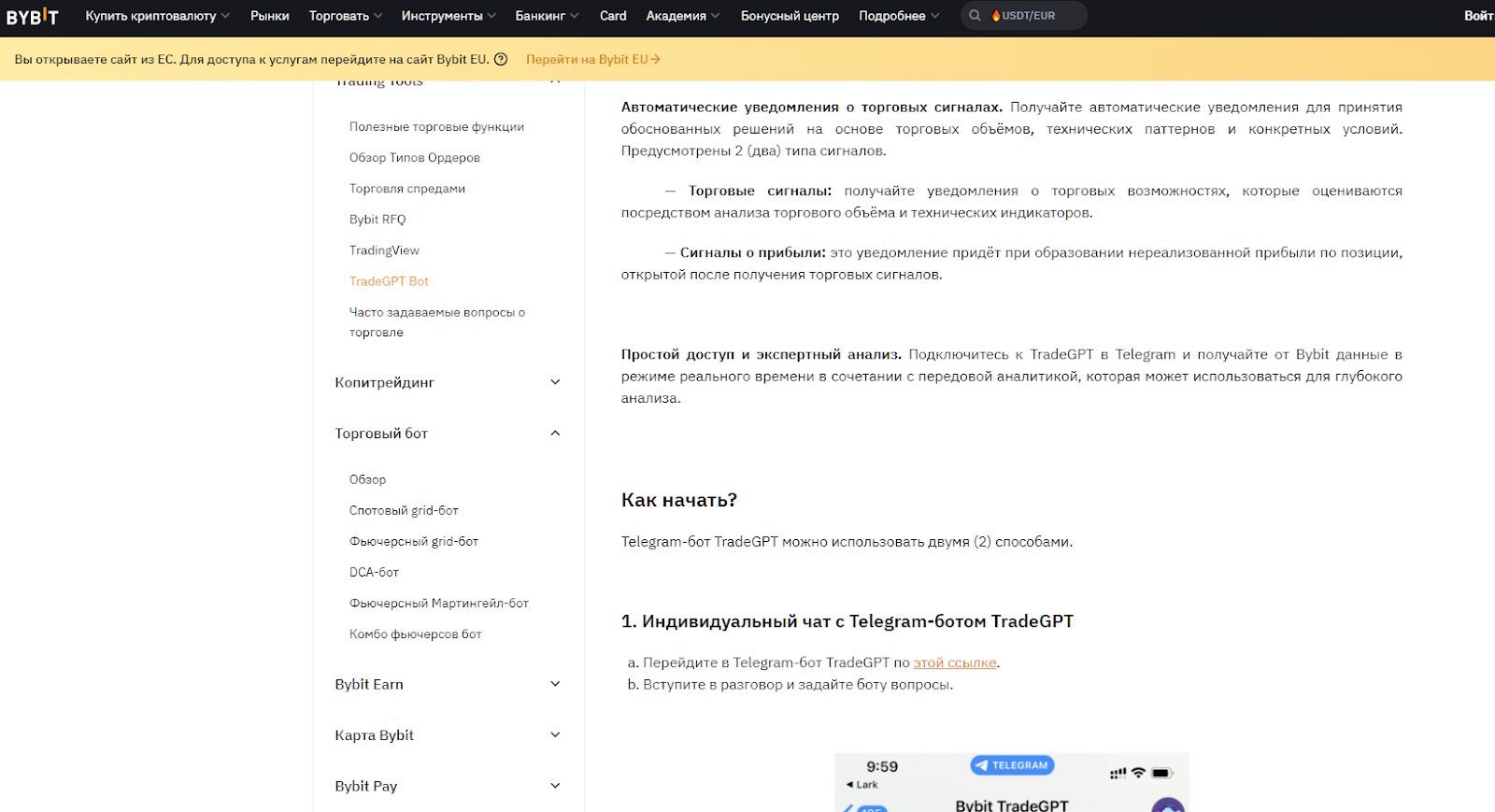Click the Bybit logo in header
Screen dimensions: 1495x812
click(33, 16)
